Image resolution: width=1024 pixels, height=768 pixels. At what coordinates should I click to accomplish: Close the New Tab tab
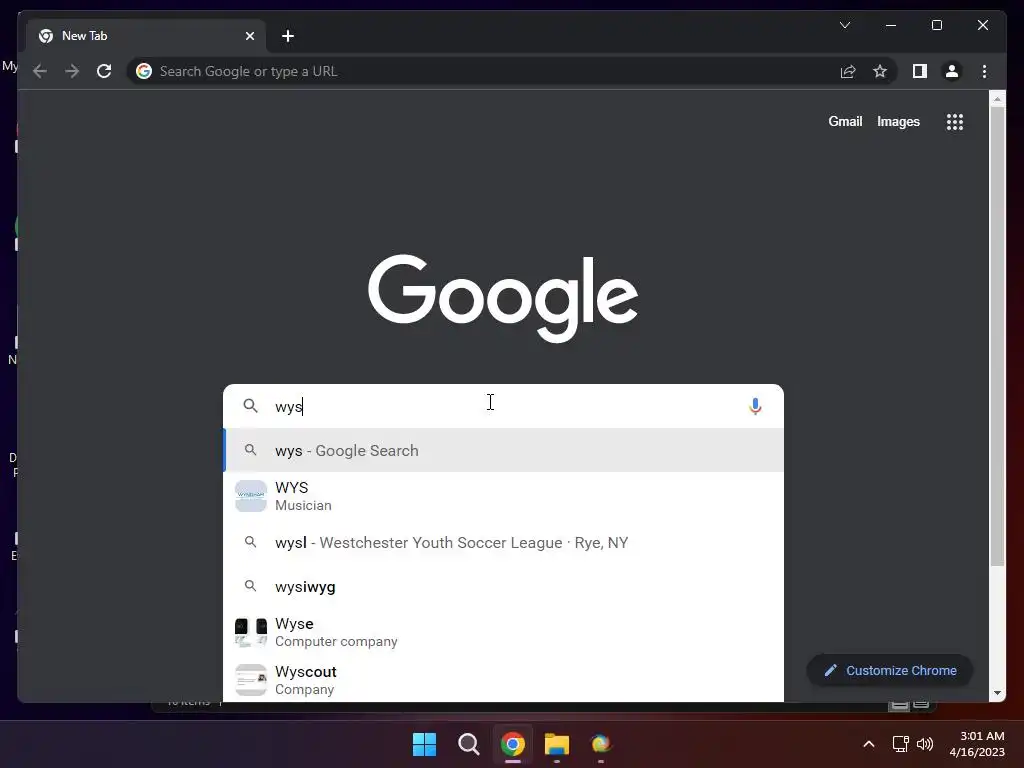[249, 36]
